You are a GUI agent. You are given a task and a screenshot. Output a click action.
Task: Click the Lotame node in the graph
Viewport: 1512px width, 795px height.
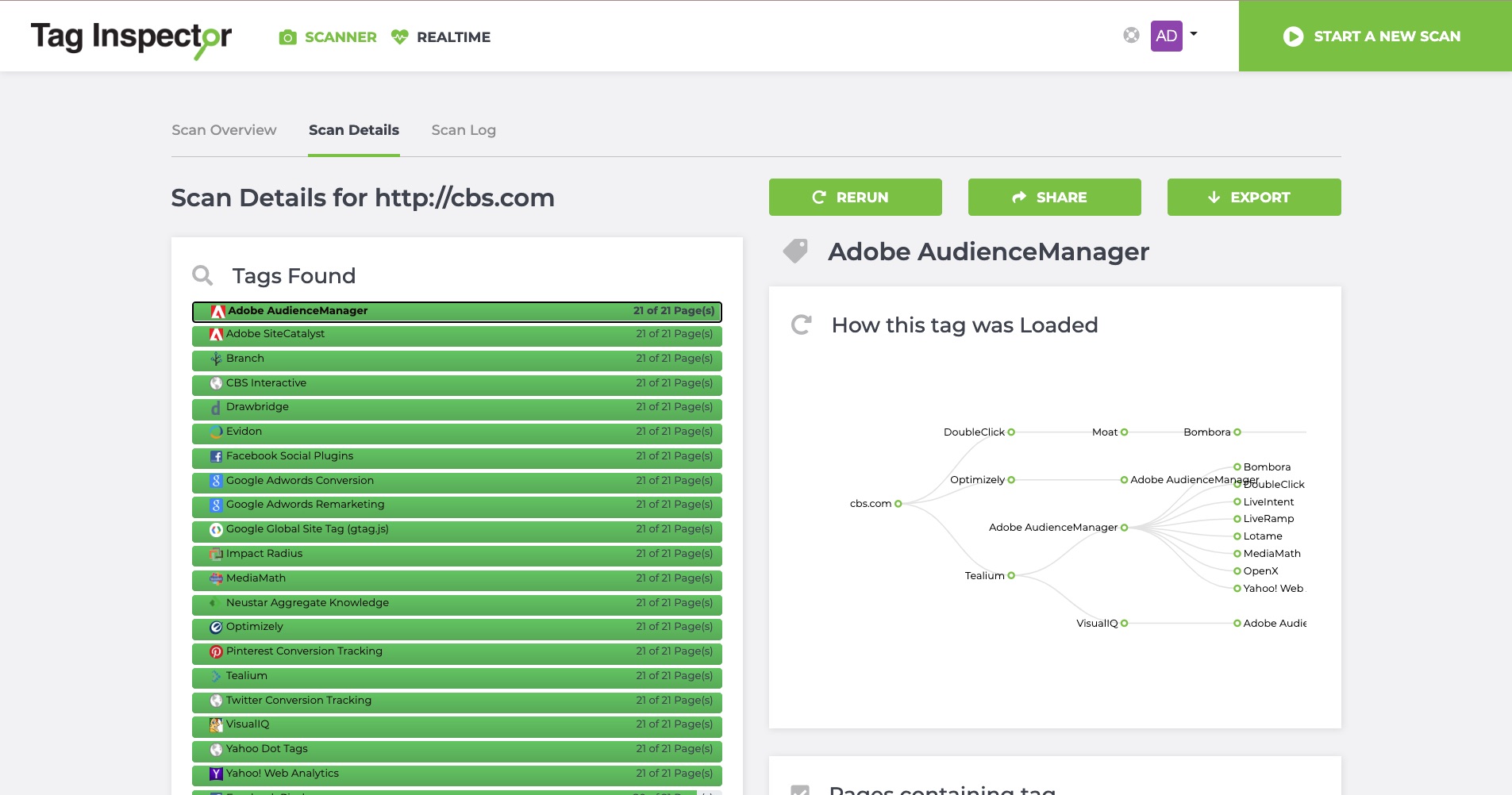point(1237,536)
